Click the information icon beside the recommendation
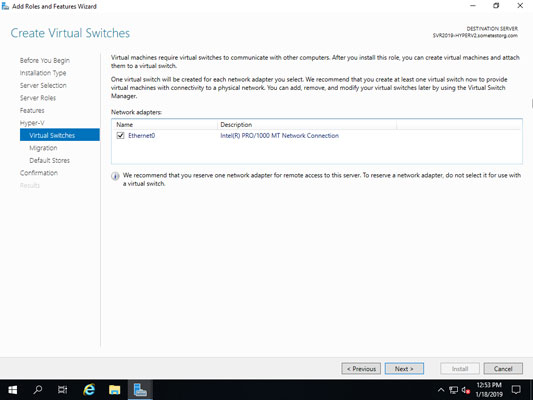 point(115,176)
